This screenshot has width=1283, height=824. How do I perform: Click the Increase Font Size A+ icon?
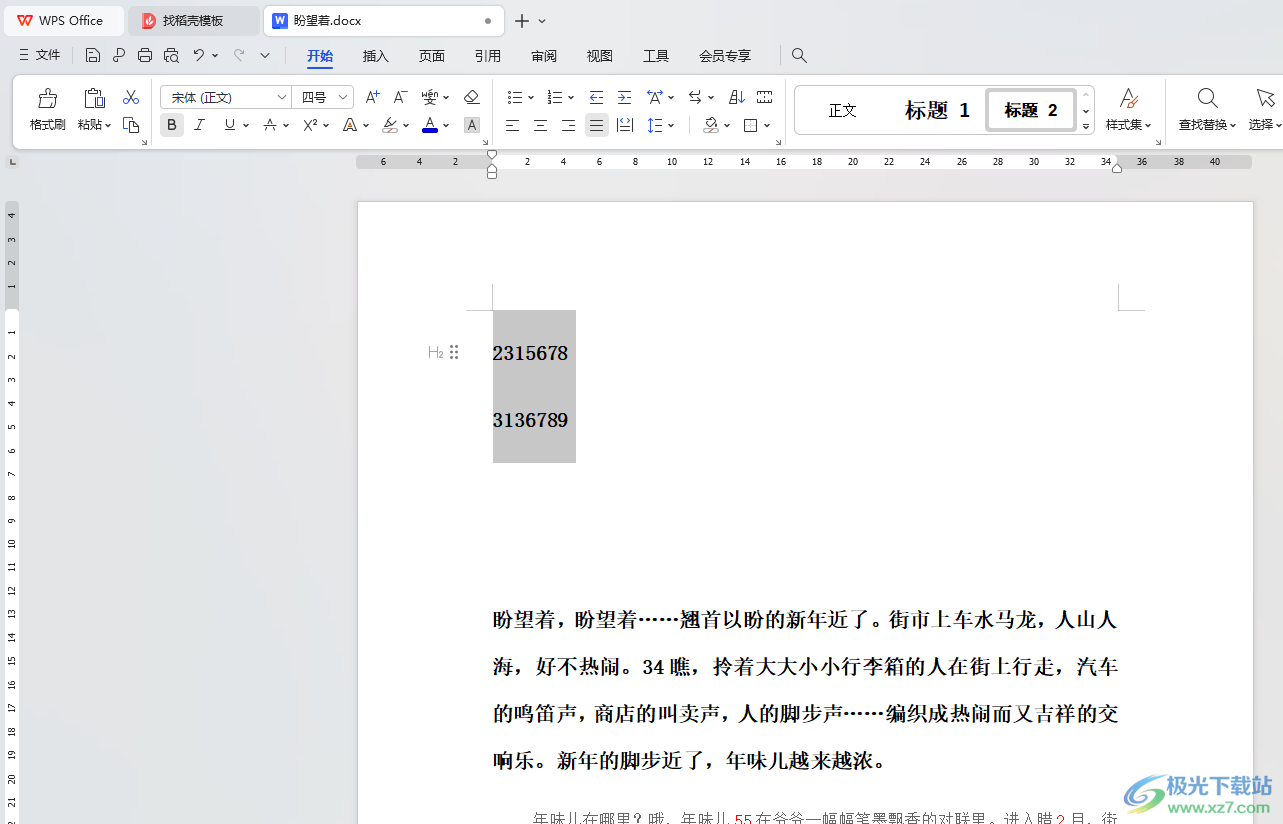[x=372, y=97]
